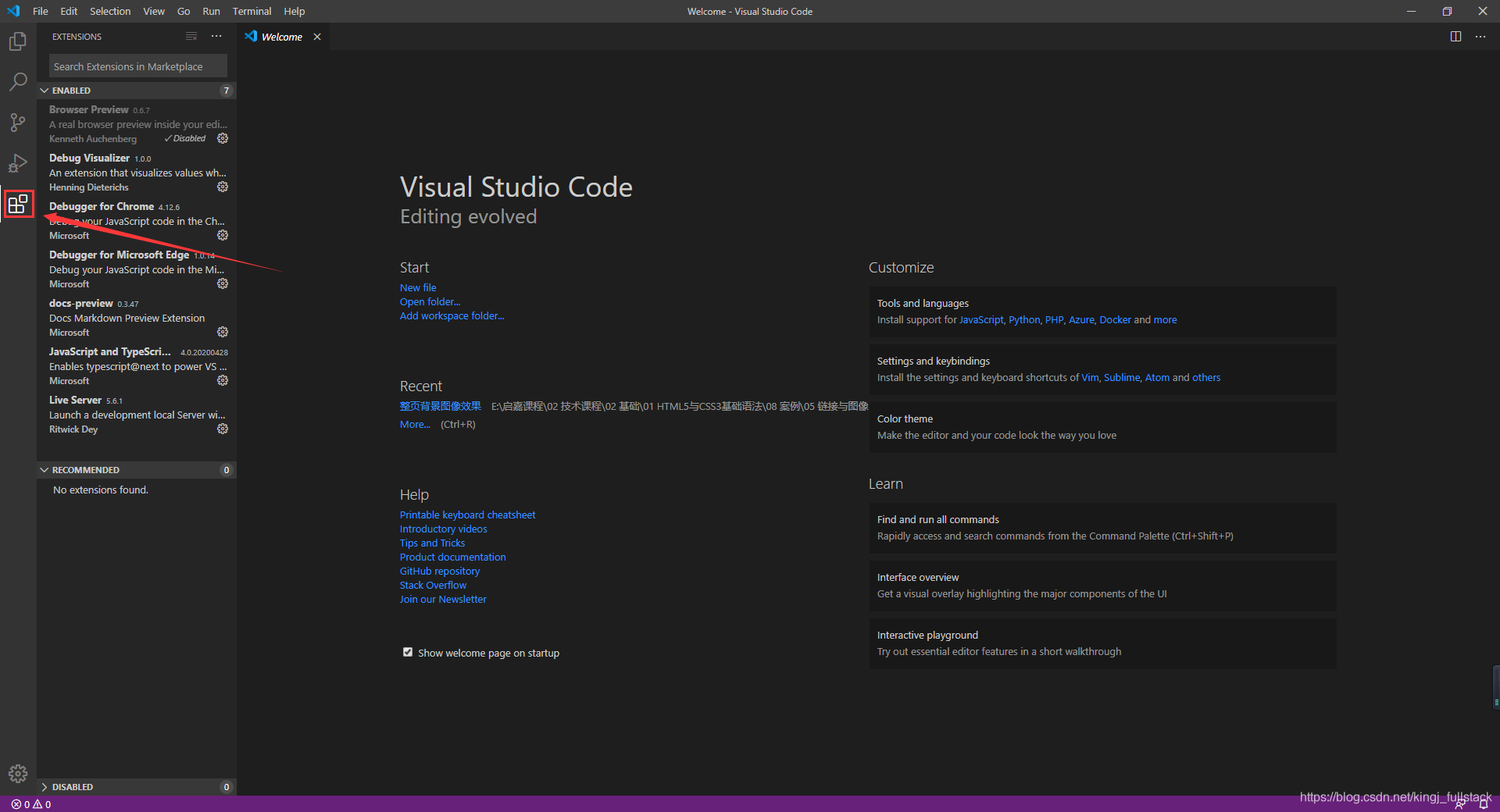Open Find and run all commands card
The image size is (1500, 812).
tap(1102, 528)
